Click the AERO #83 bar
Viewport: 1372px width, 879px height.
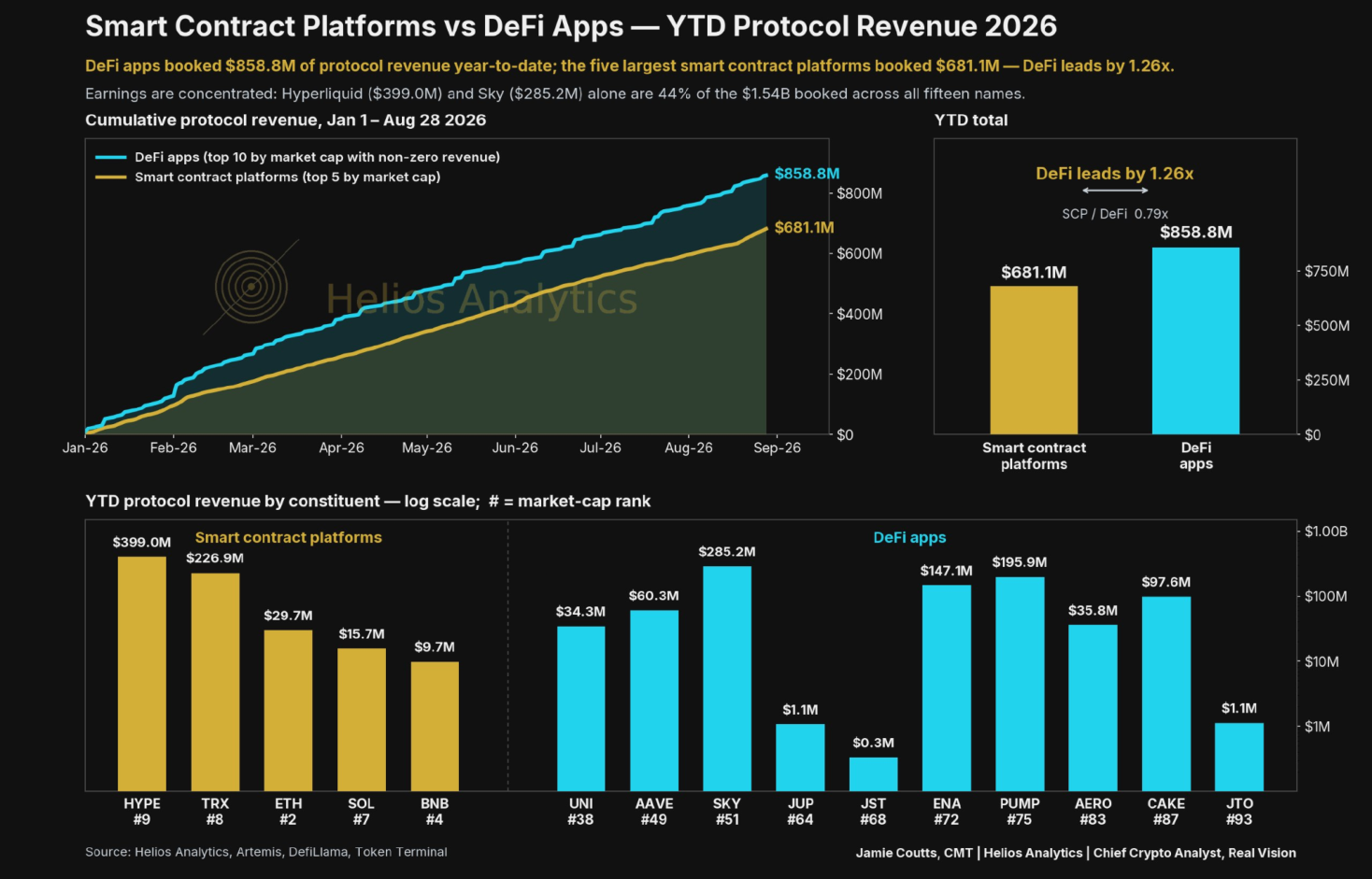tap(1093, 708)
